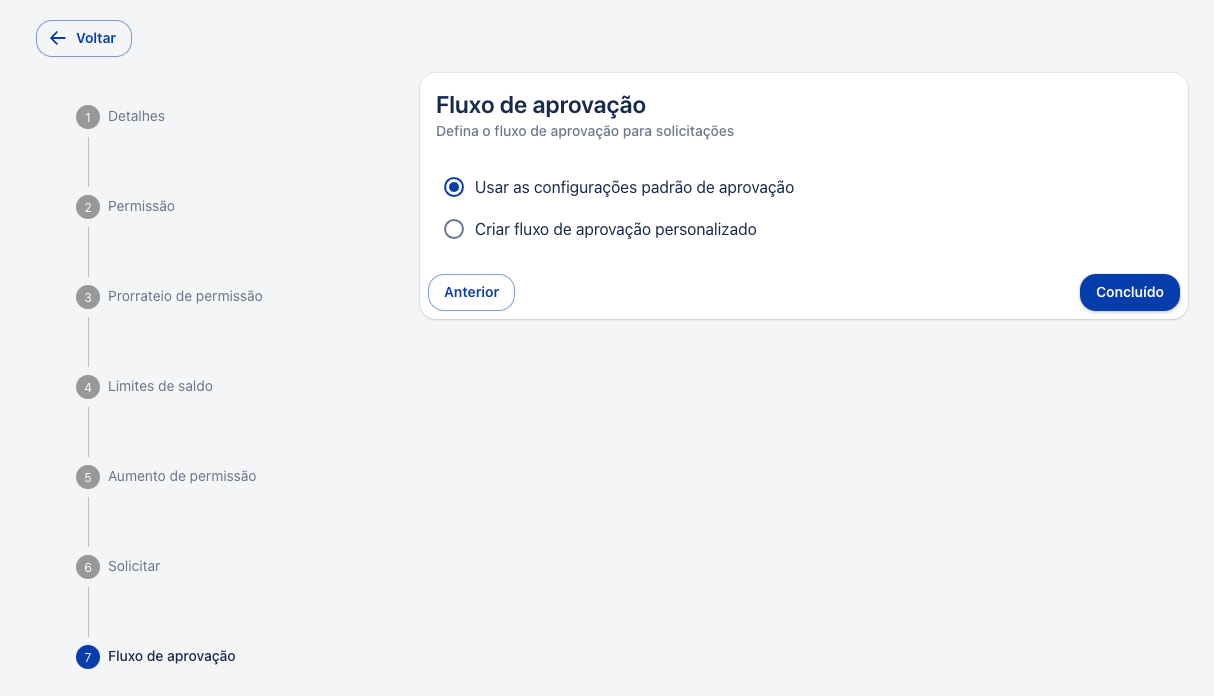Select Fluxo de aprovação step label in sidebar
Viewport: 1214px width, 696px height.
click(172, 656)
